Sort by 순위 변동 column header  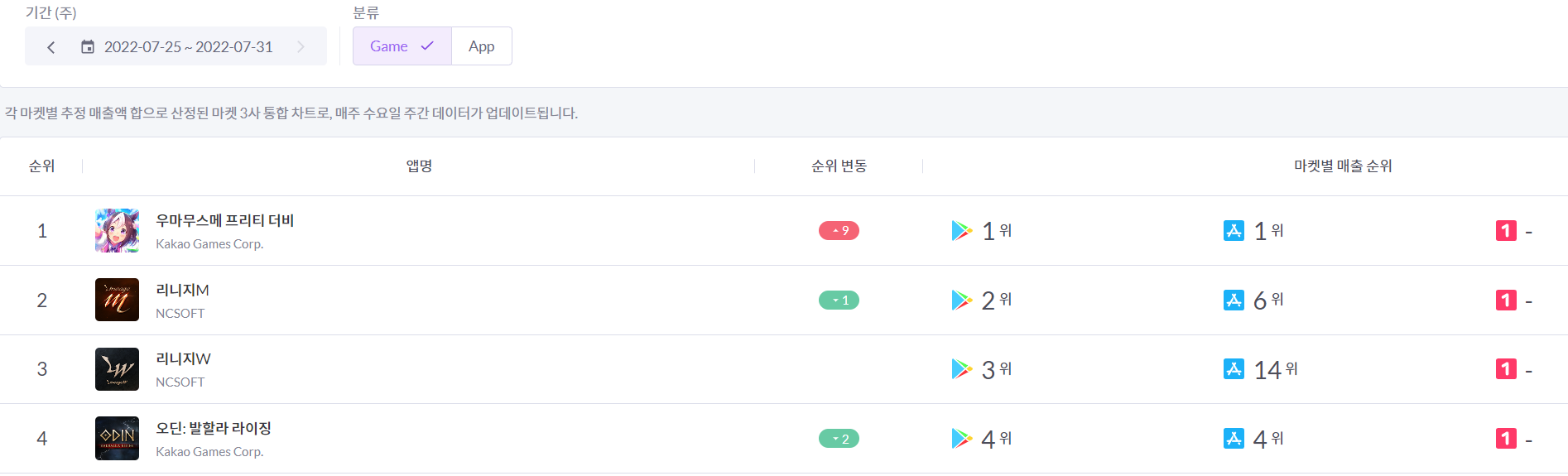[x=839, y=166]
